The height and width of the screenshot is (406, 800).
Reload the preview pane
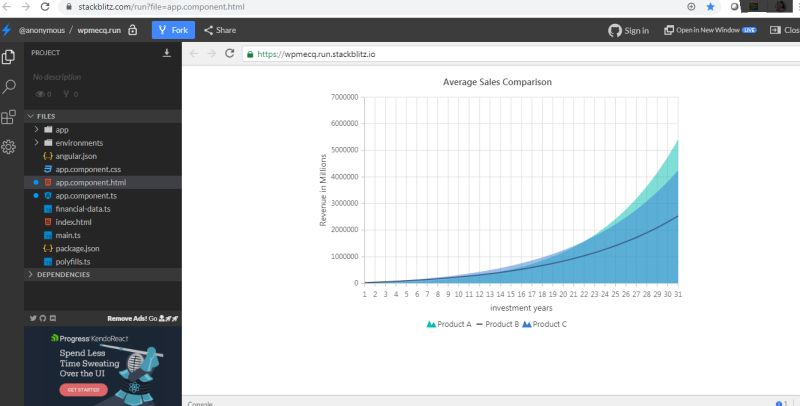230,54
